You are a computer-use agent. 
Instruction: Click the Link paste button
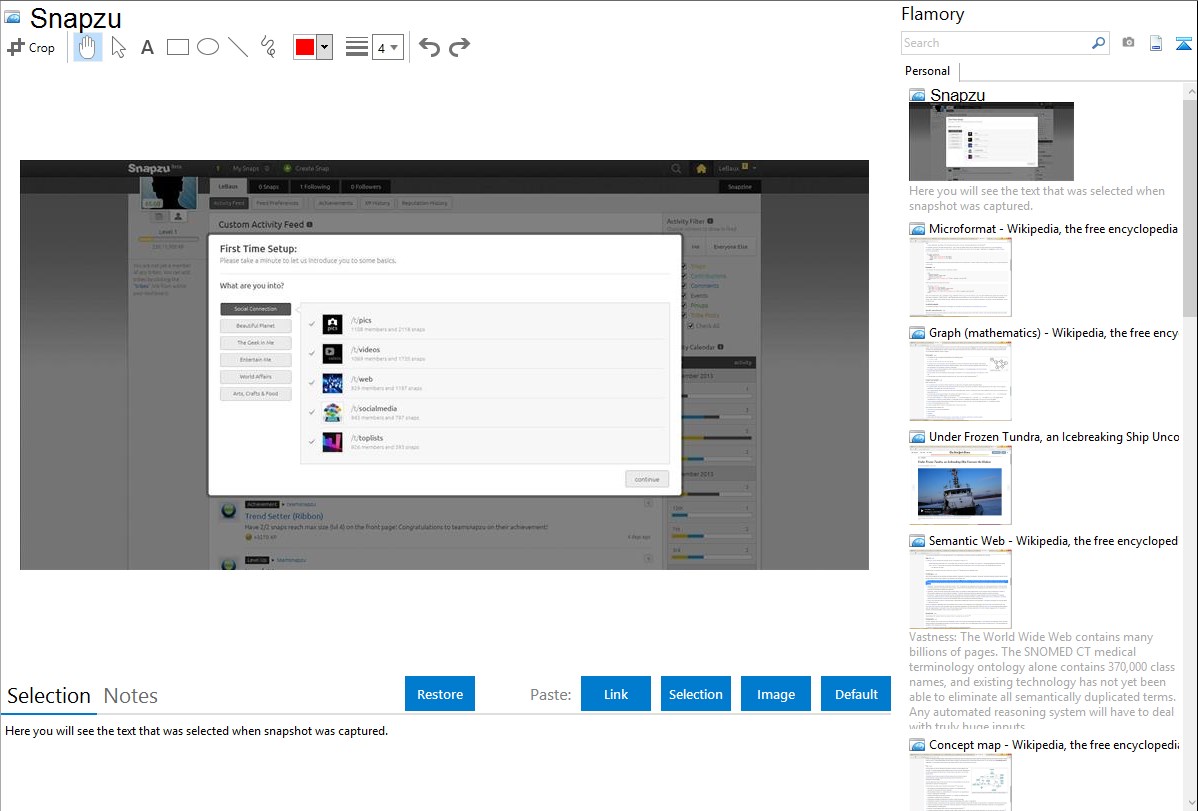616,694
